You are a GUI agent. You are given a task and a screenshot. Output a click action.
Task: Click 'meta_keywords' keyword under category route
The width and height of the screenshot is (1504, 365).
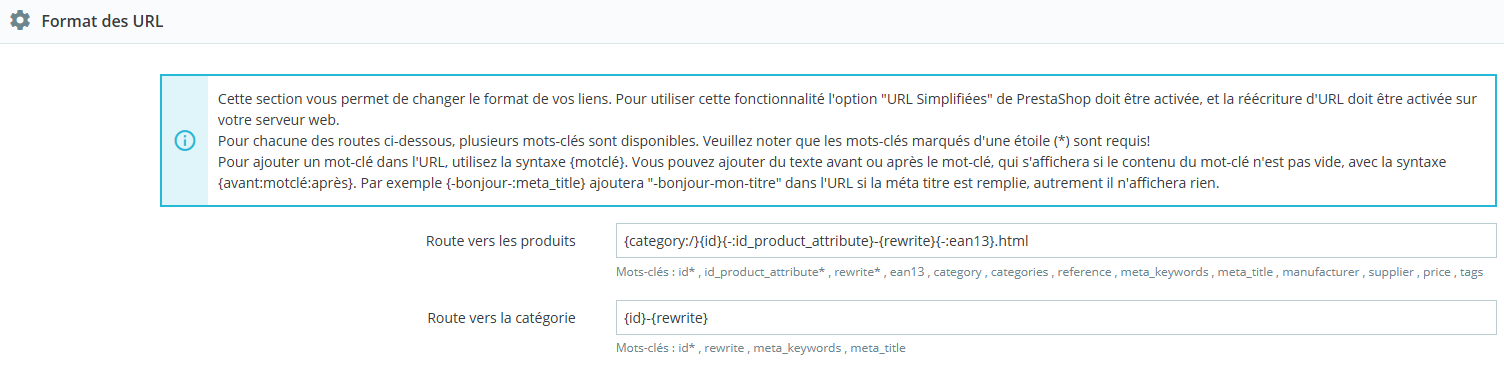click(x=798, y=348)
